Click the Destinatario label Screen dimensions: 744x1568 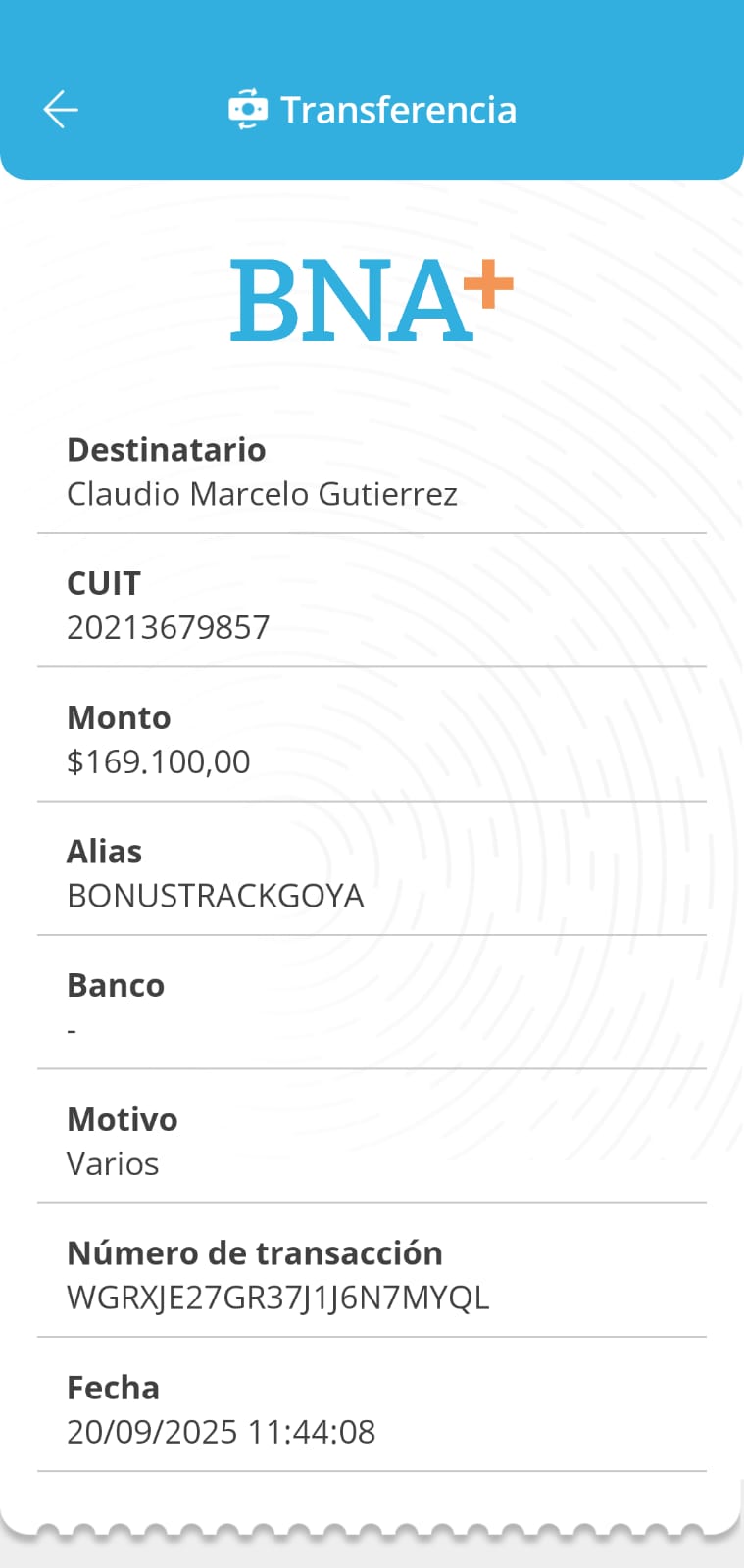(166, 450)
